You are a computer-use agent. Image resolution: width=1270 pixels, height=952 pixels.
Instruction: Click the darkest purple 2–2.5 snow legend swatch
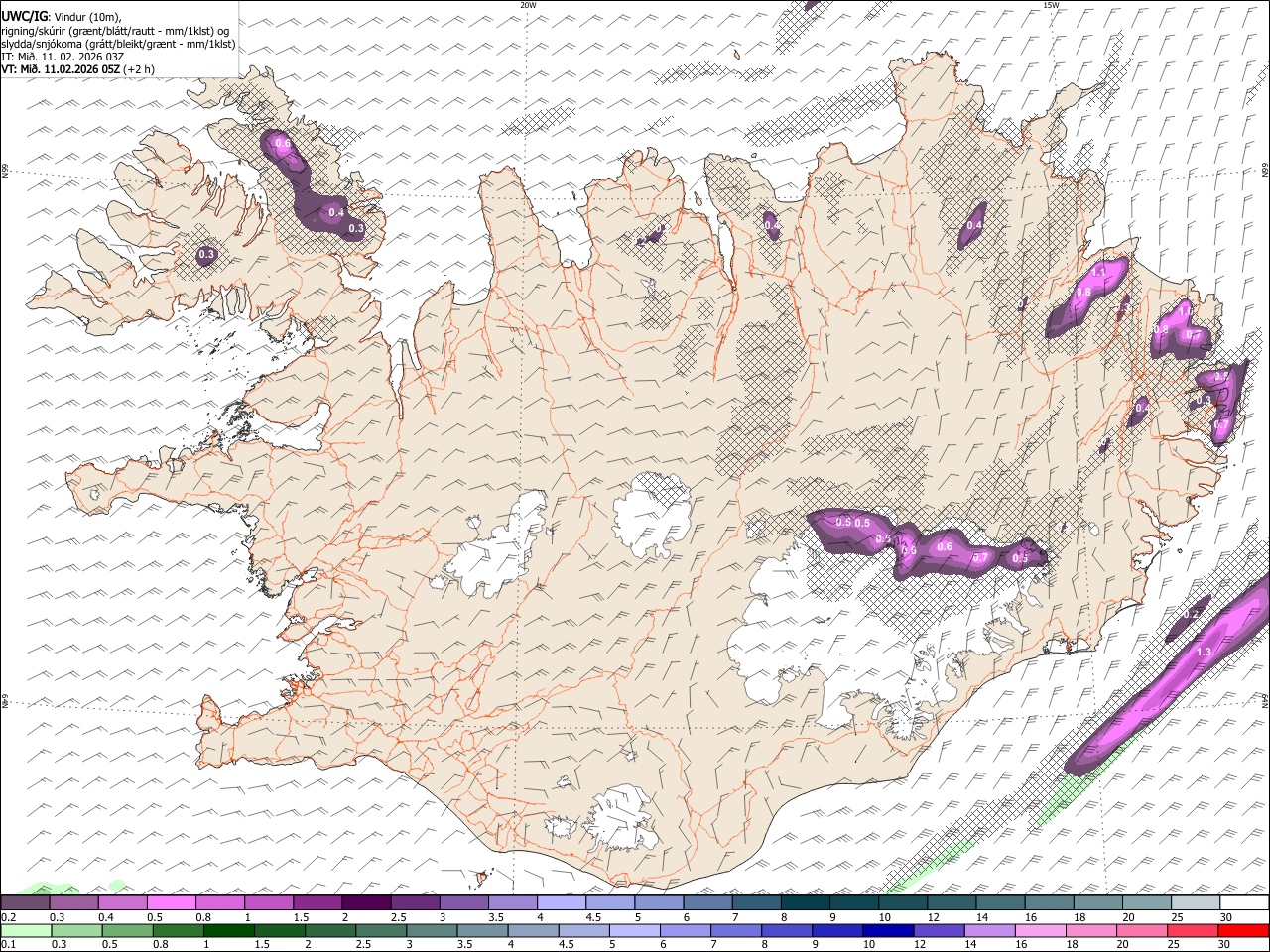pyautogui.click(x=366, y=903)
